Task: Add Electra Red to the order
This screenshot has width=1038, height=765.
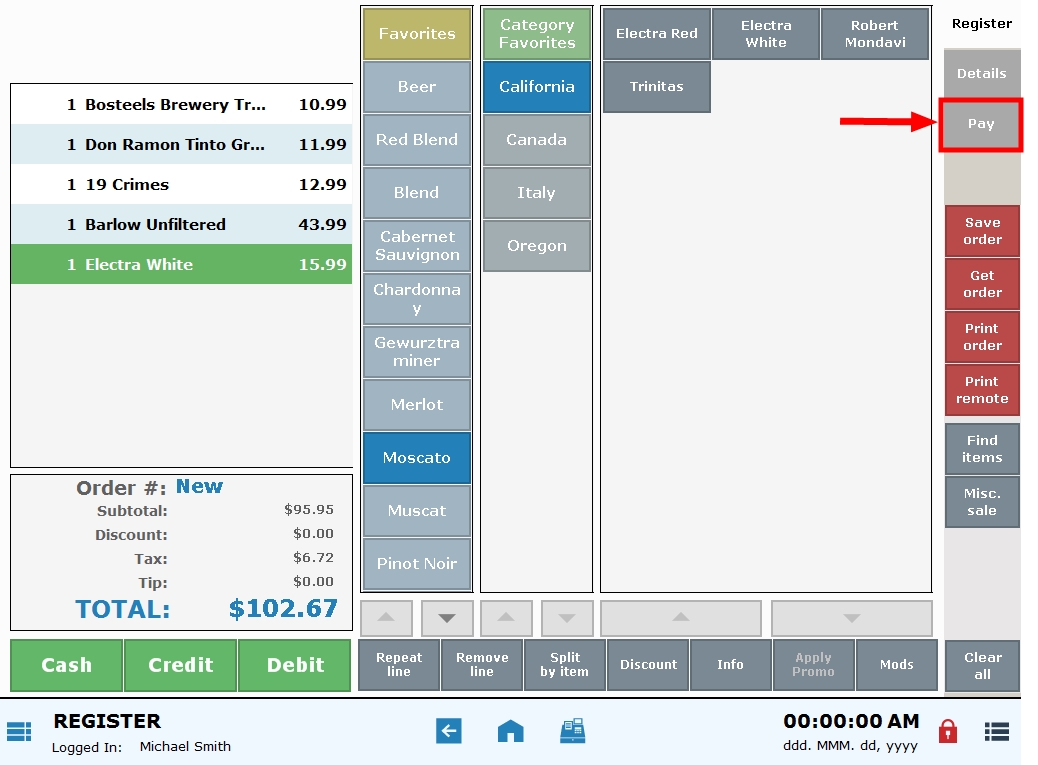Action: (x=657, y=34)
